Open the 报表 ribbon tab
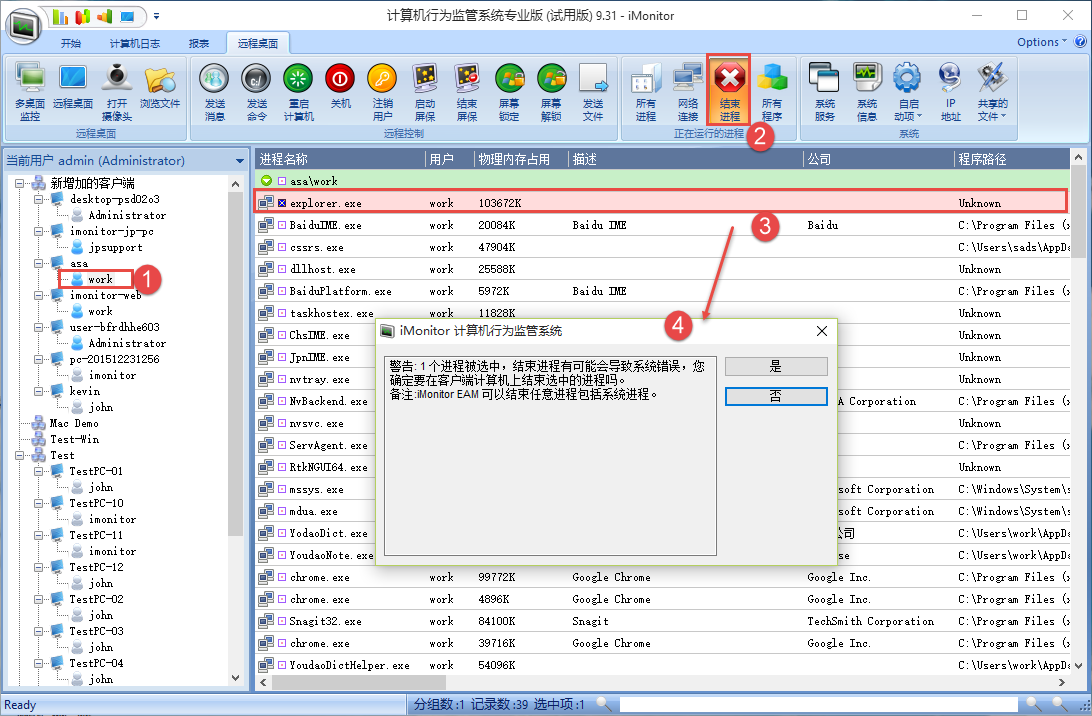Image resolution: width=1092 pixels, height=716 pixels. pyautogui.click(x=199, y=44)
